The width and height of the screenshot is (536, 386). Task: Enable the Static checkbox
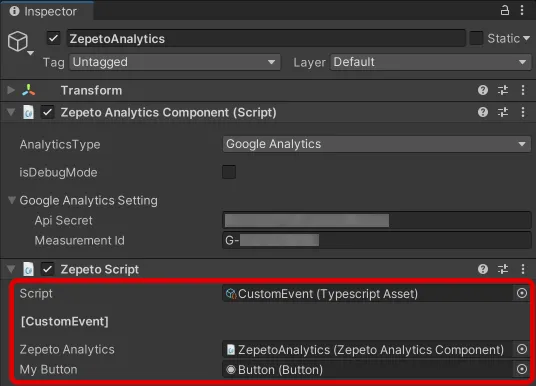[x=476, y=38]
